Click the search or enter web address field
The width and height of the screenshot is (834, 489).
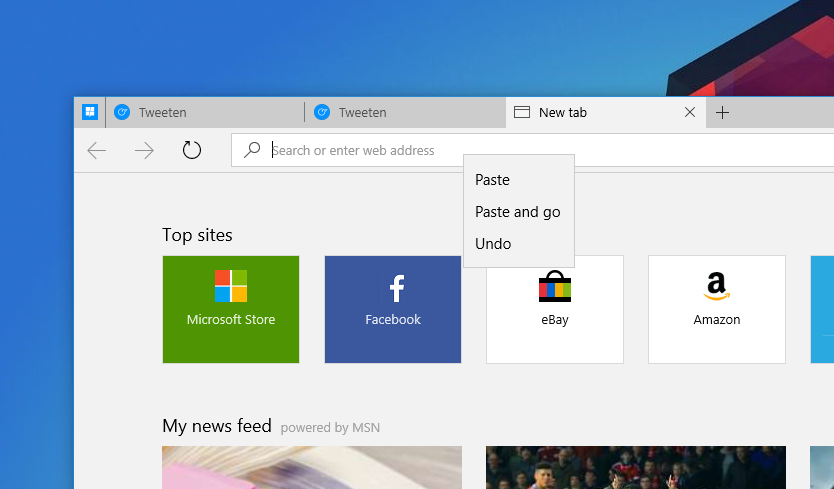(x=532, y=150)
